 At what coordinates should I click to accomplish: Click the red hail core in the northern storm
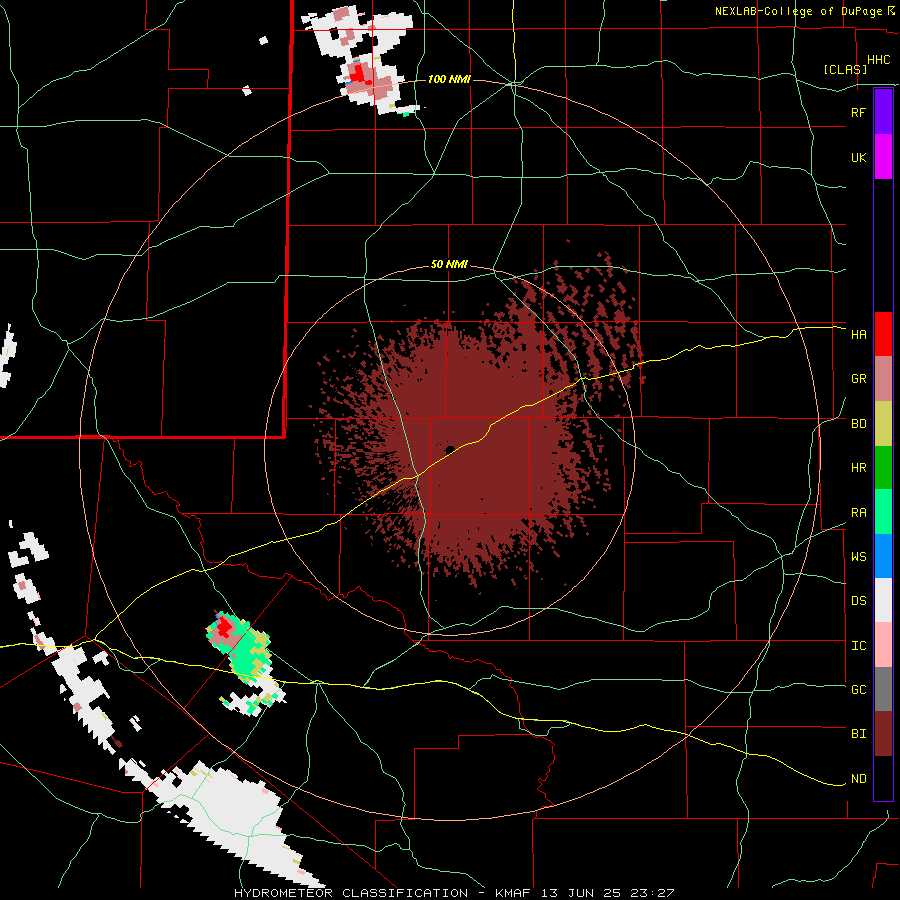[358, 75]
